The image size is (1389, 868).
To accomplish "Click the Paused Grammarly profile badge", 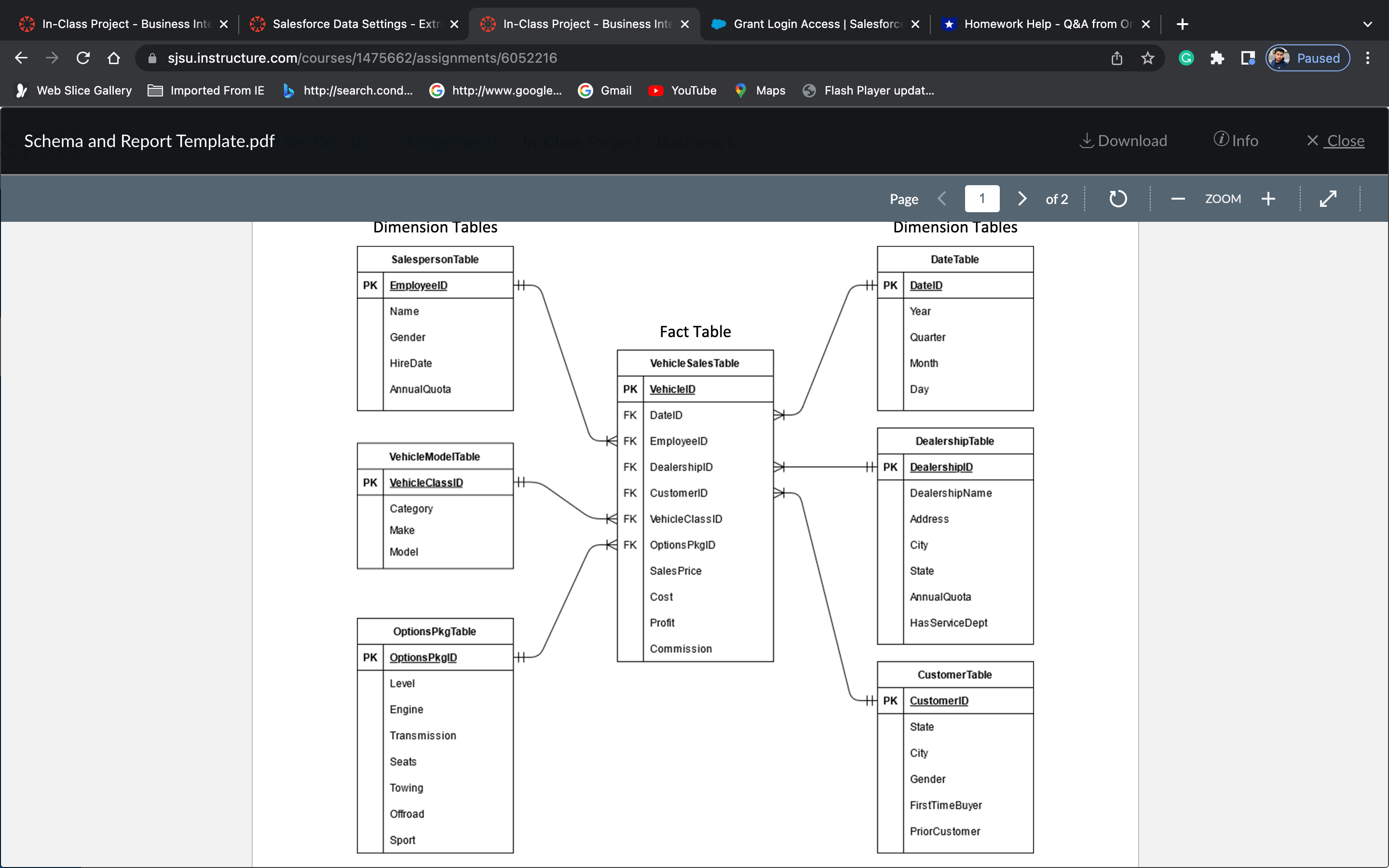I will (x=1307, y=58).
